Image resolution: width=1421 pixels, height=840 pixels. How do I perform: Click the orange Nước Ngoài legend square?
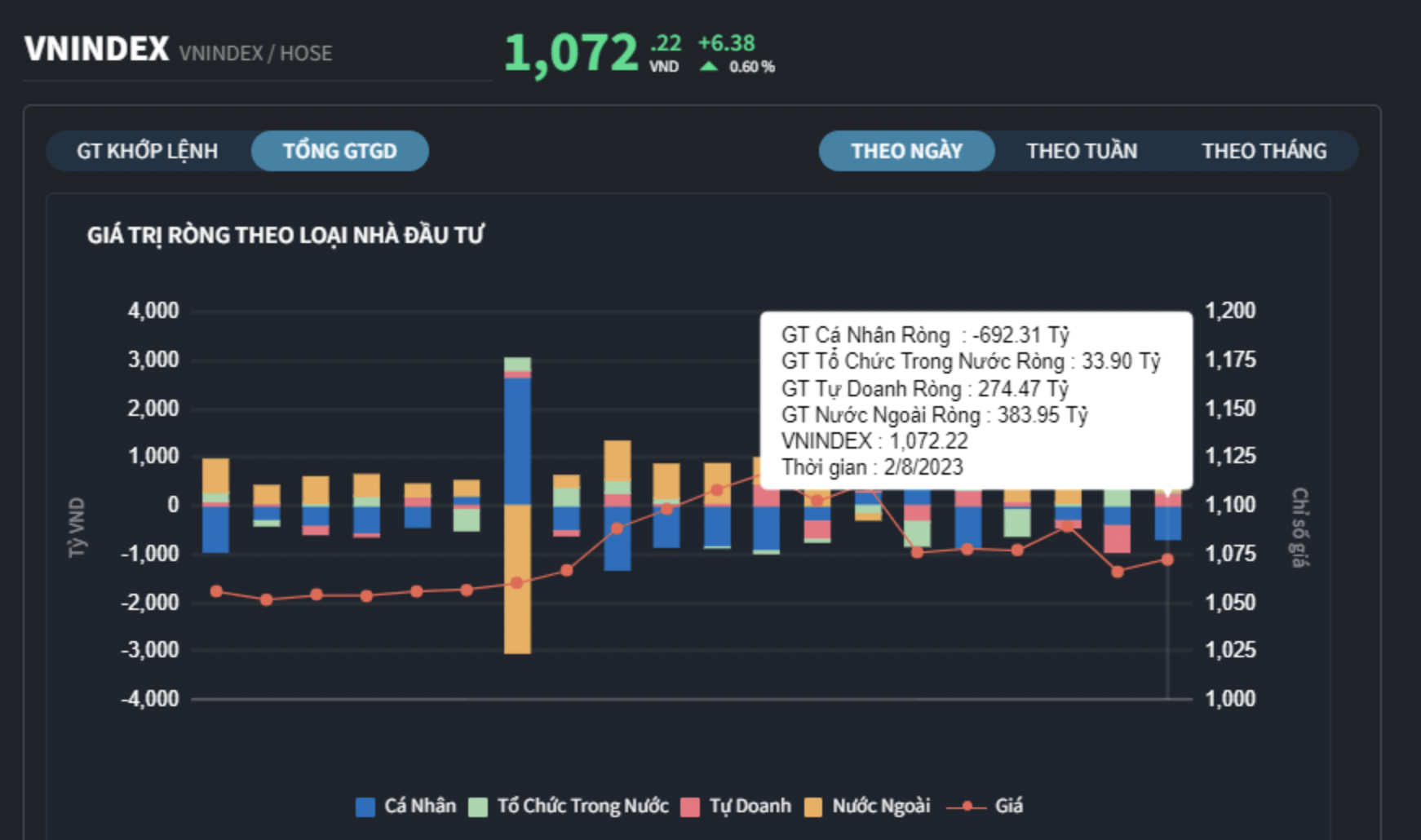[813, 807]
